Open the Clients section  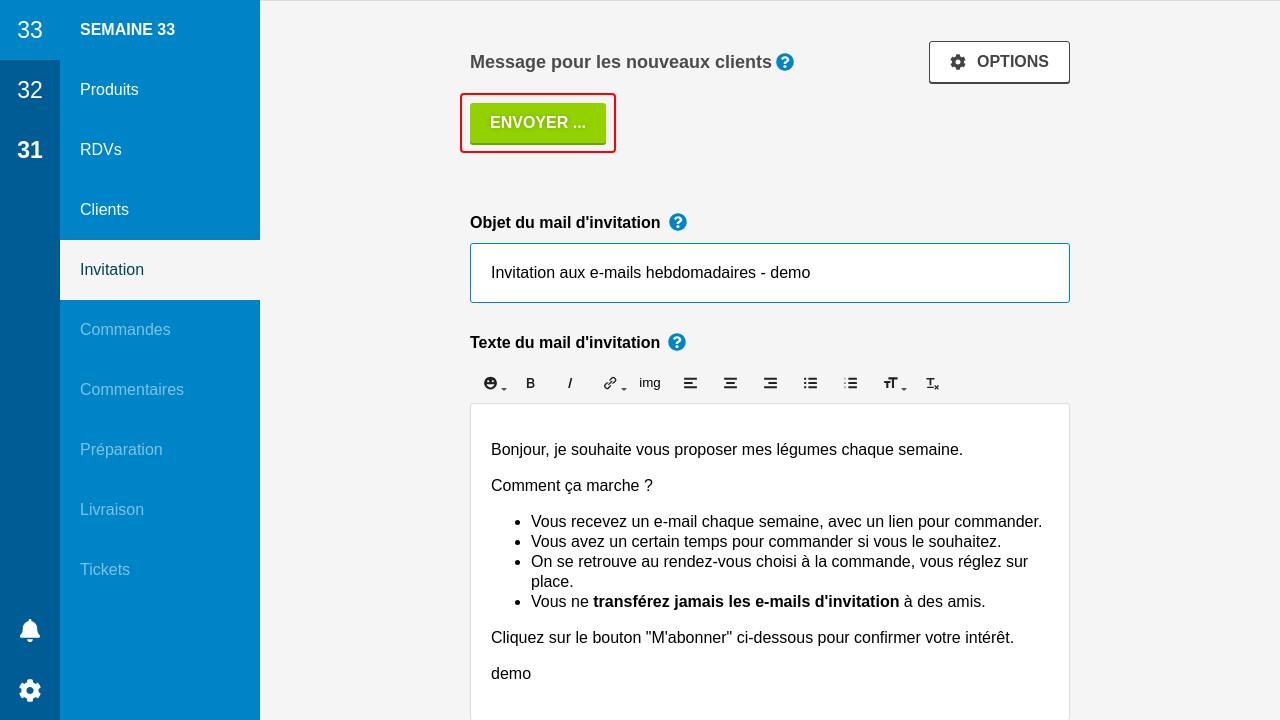104,210
